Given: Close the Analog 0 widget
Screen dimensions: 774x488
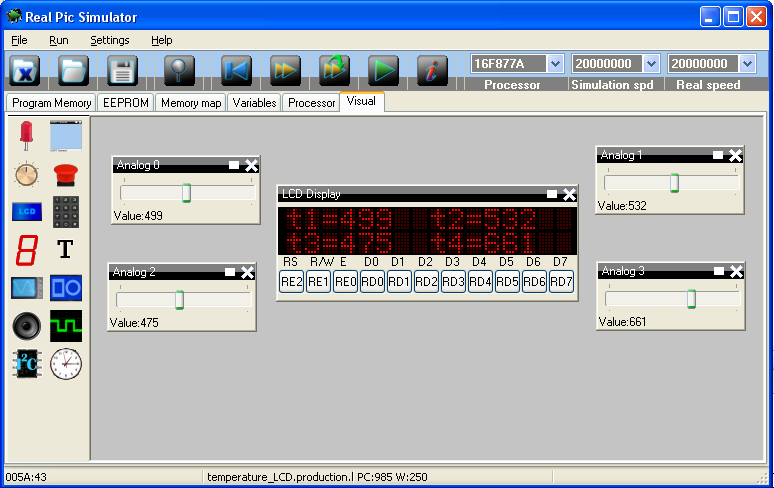Looking at the screenshot, I should [x=252, y=165].
